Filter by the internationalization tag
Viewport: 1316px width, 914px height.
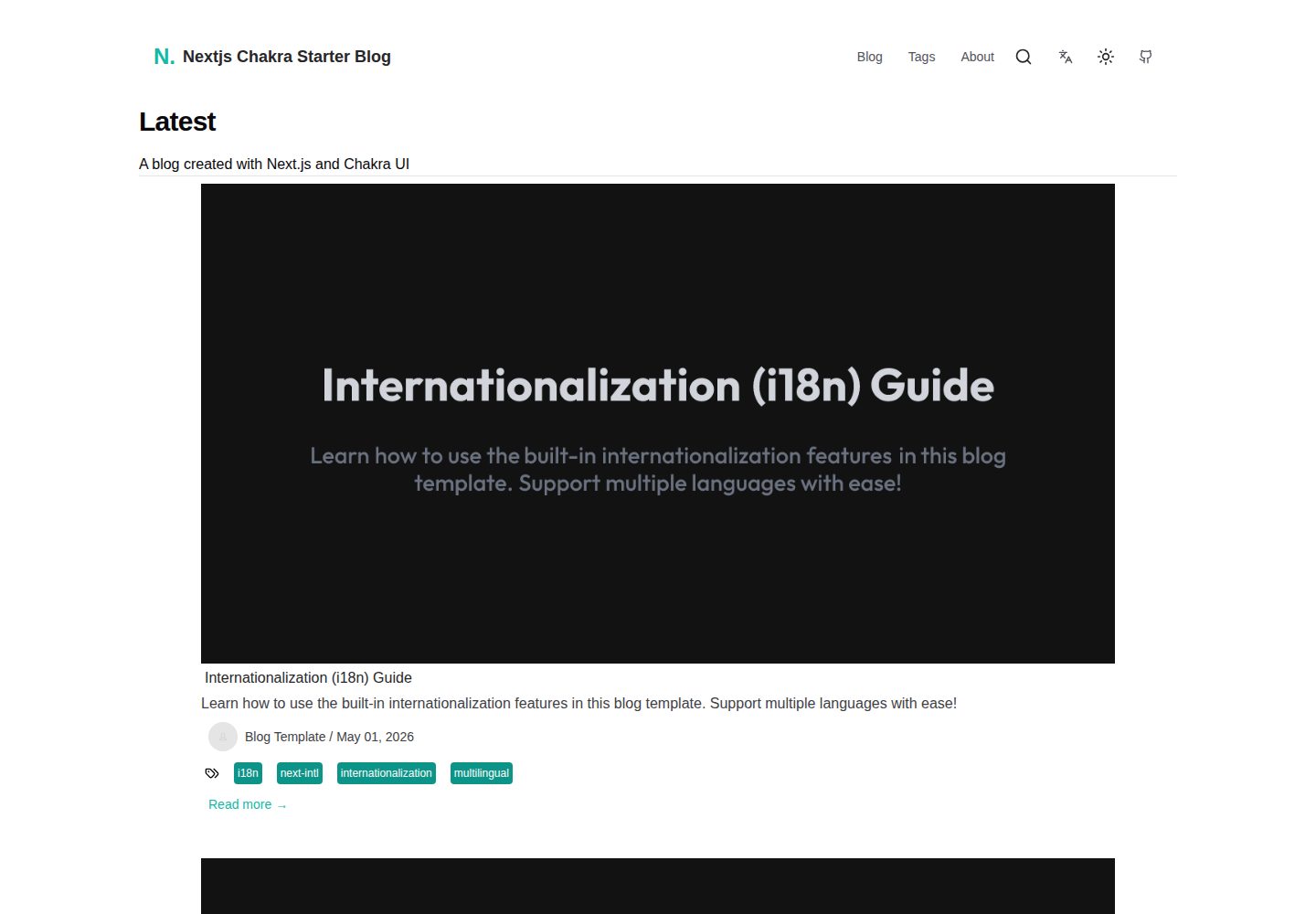click(x=387, y=773)
